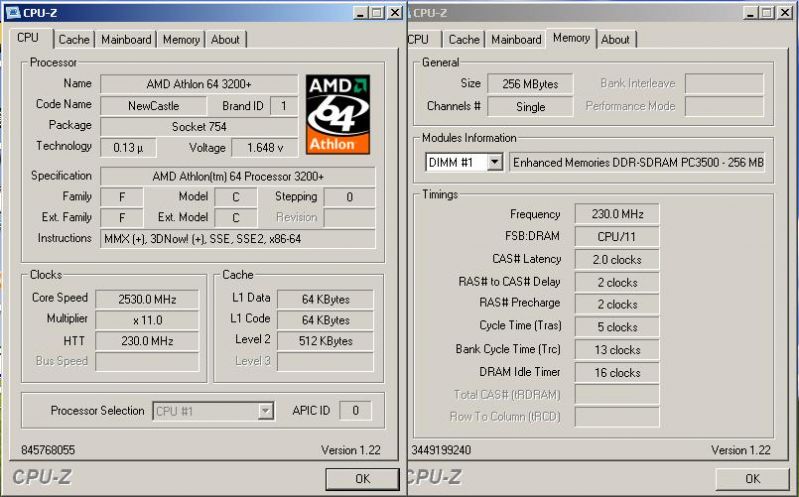The width and height of the screenshot is (799, 497).
Task: Click Version 1.22 text in left window
Action: 351,450
